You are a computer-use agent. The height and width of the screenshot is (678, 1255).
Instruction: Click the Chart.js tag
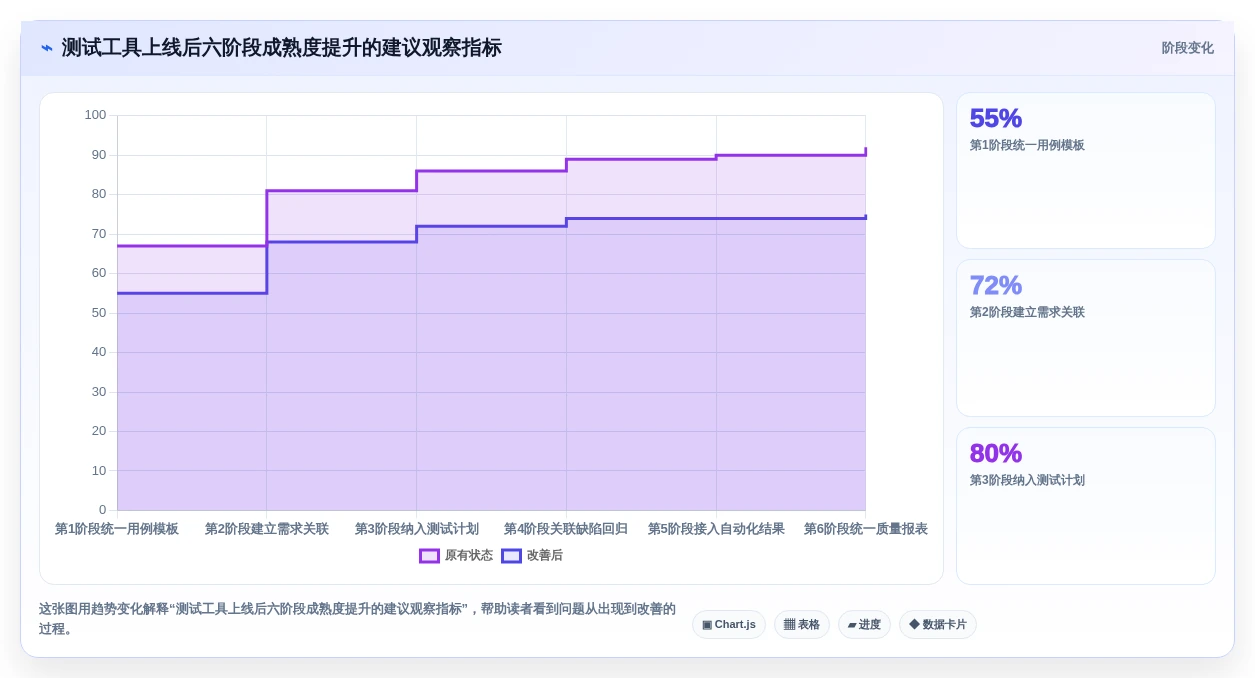tap(729, 625)
